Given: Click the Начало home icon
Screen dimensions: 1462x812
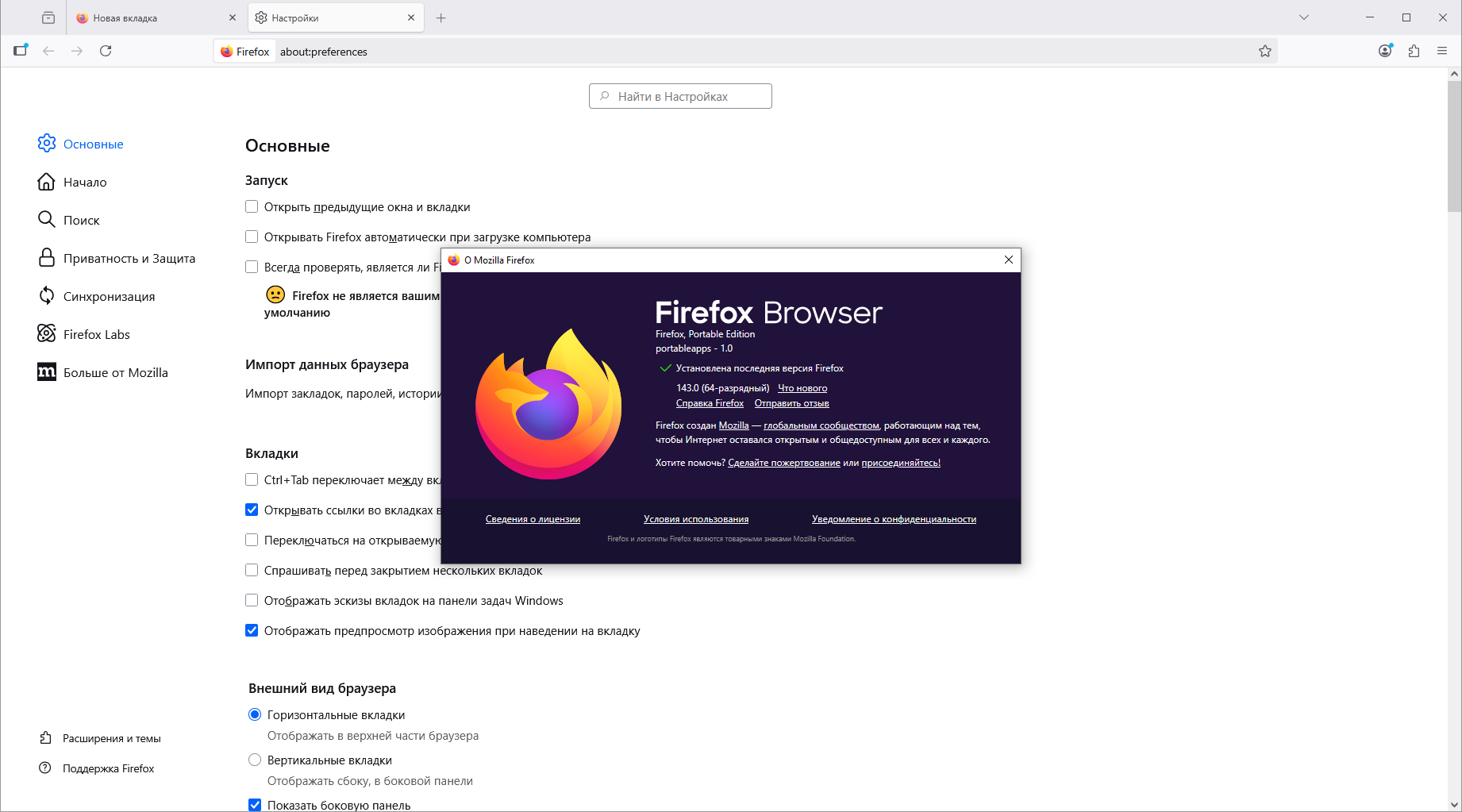Looking at the screenshot, I should tap(47, 181).
